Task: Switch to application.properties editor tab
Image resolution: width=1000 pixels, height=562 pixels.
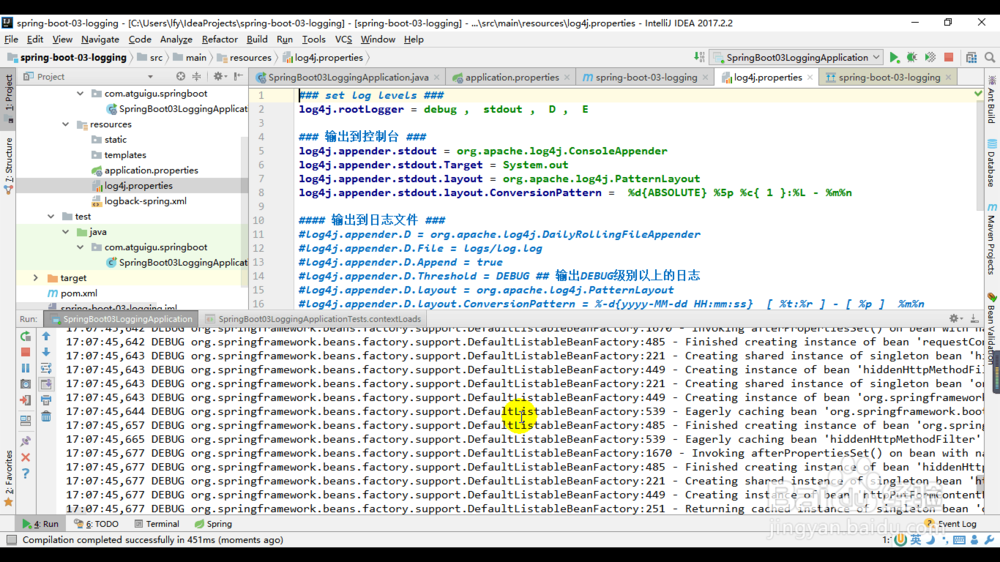Action: 511,77
